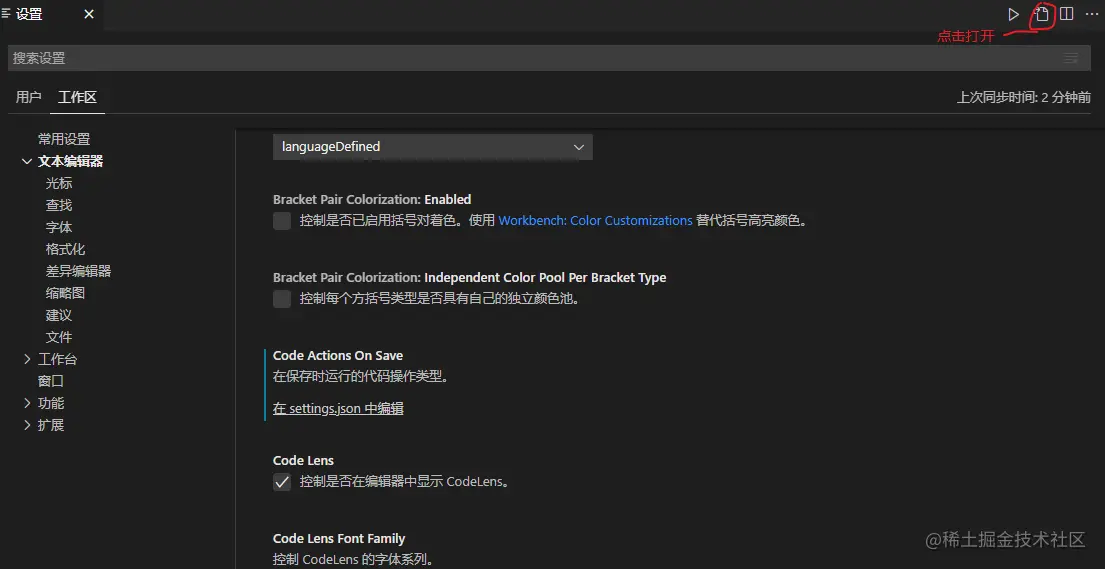Open the languageDefined dropdown
This screenshot has width=1105, height=569.
pos(433,147)
